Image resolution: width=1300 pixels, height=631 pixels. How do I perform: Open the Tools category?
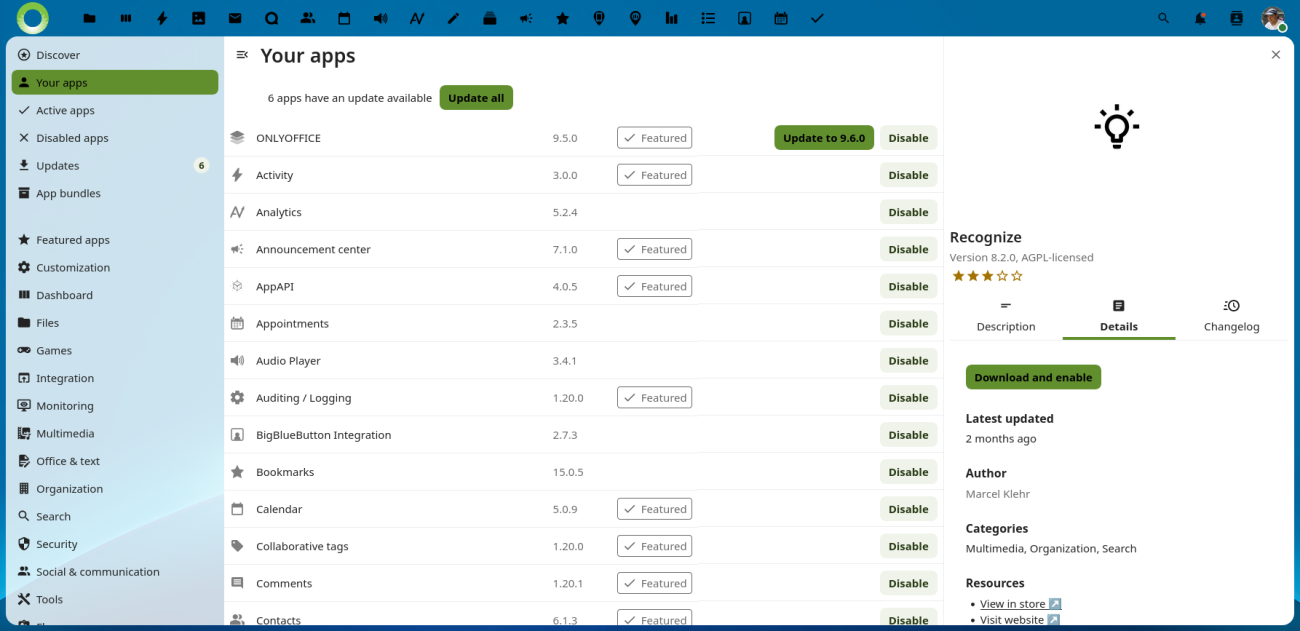pos(115,600)
